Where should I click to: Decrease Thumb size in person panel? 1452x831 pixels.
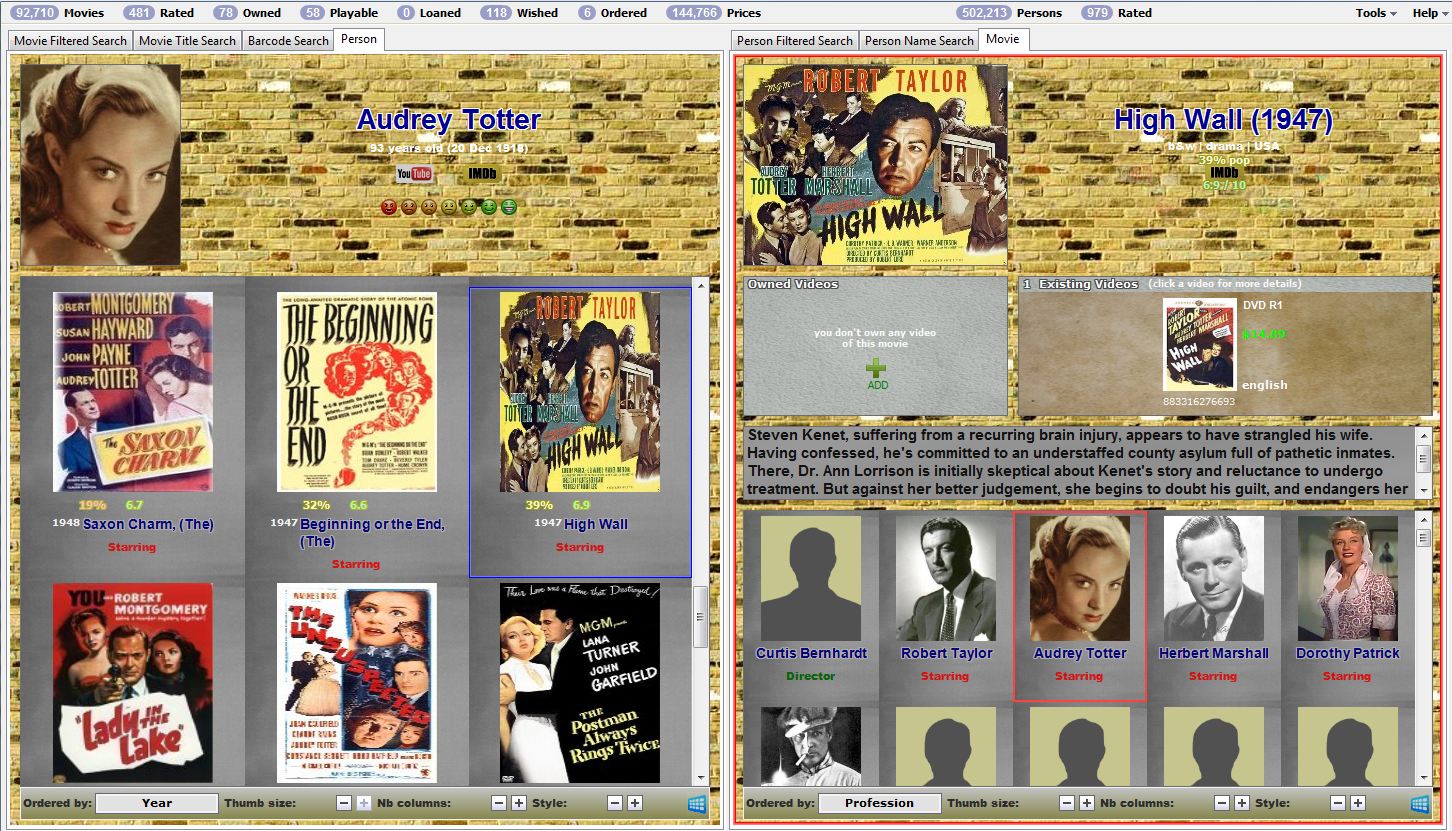coord(344,803)
